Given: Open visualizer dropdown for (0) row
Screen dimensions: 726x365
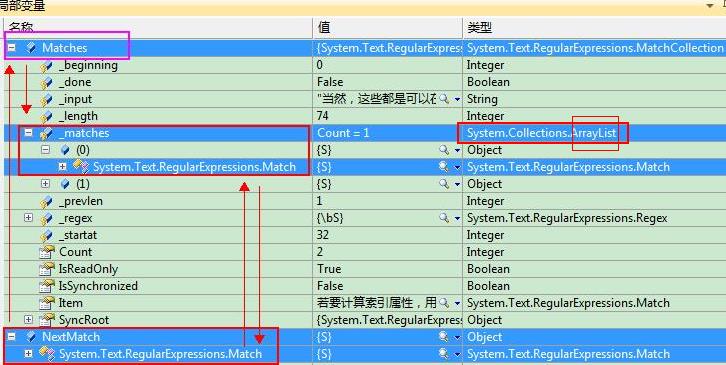Looking at the screenshot, I should pos(457,150).
